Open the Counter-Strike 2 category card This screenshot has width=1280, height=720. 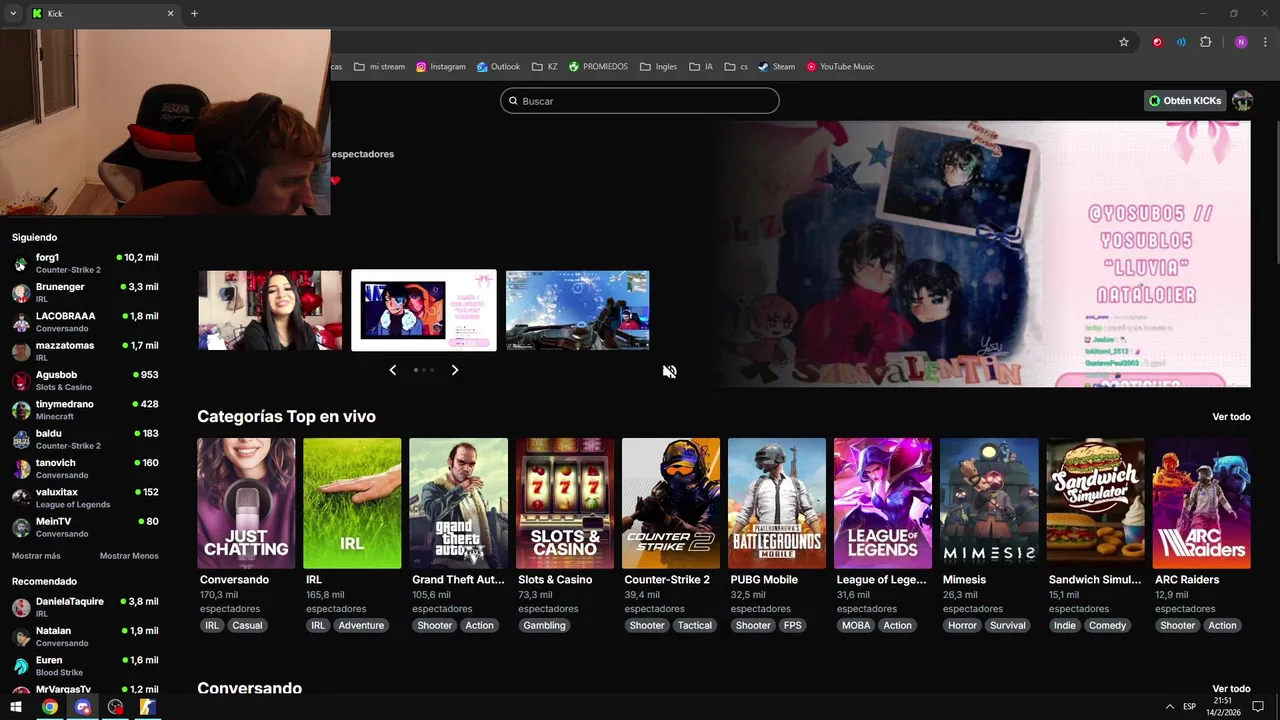(671, 503)
